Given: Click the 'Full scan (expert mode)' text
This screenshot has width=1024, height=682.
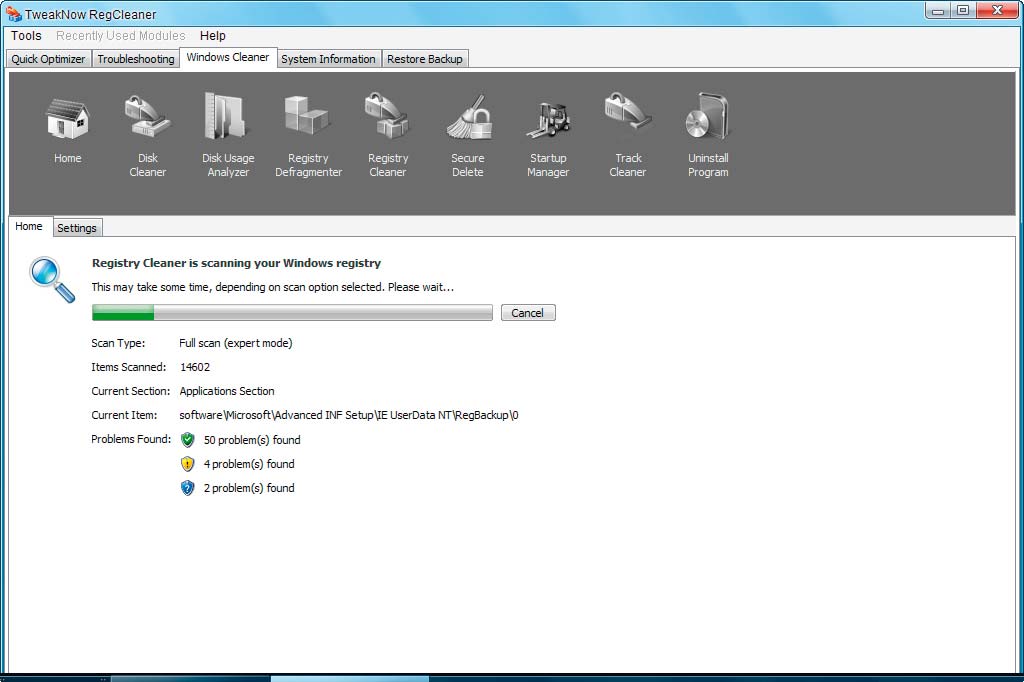Looking at the screenshot, I should pyautogui.click(x=236, y=343).
